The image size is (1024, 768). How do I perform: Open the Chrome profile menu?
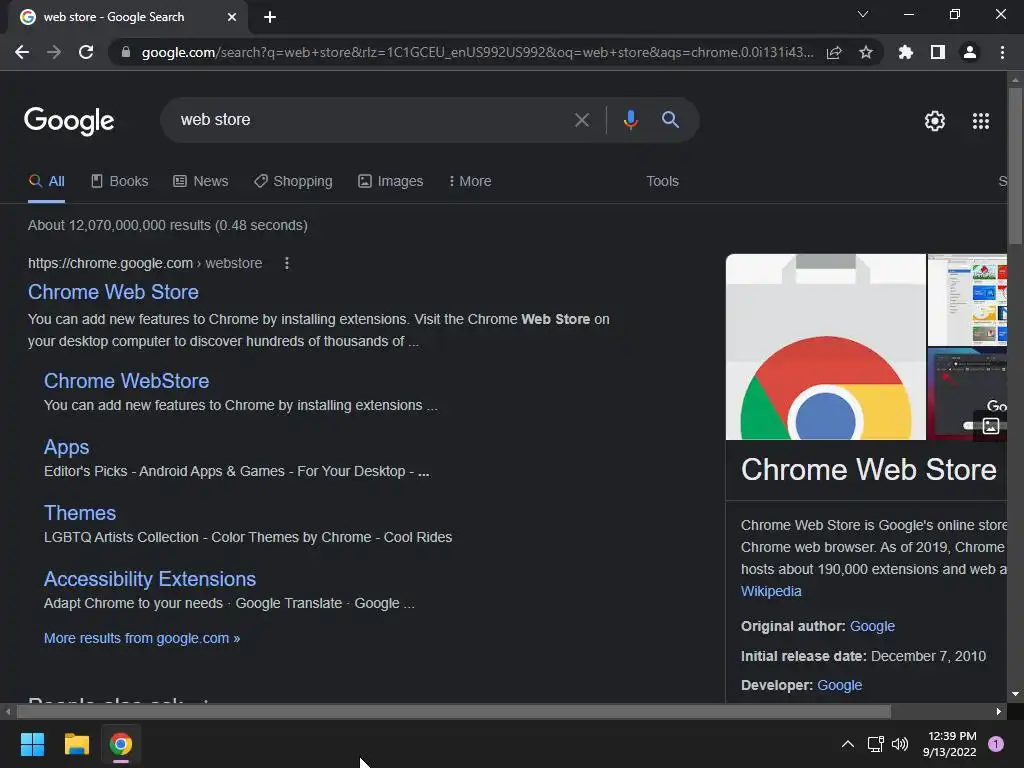pyautogui.click(x=970, y=52)
